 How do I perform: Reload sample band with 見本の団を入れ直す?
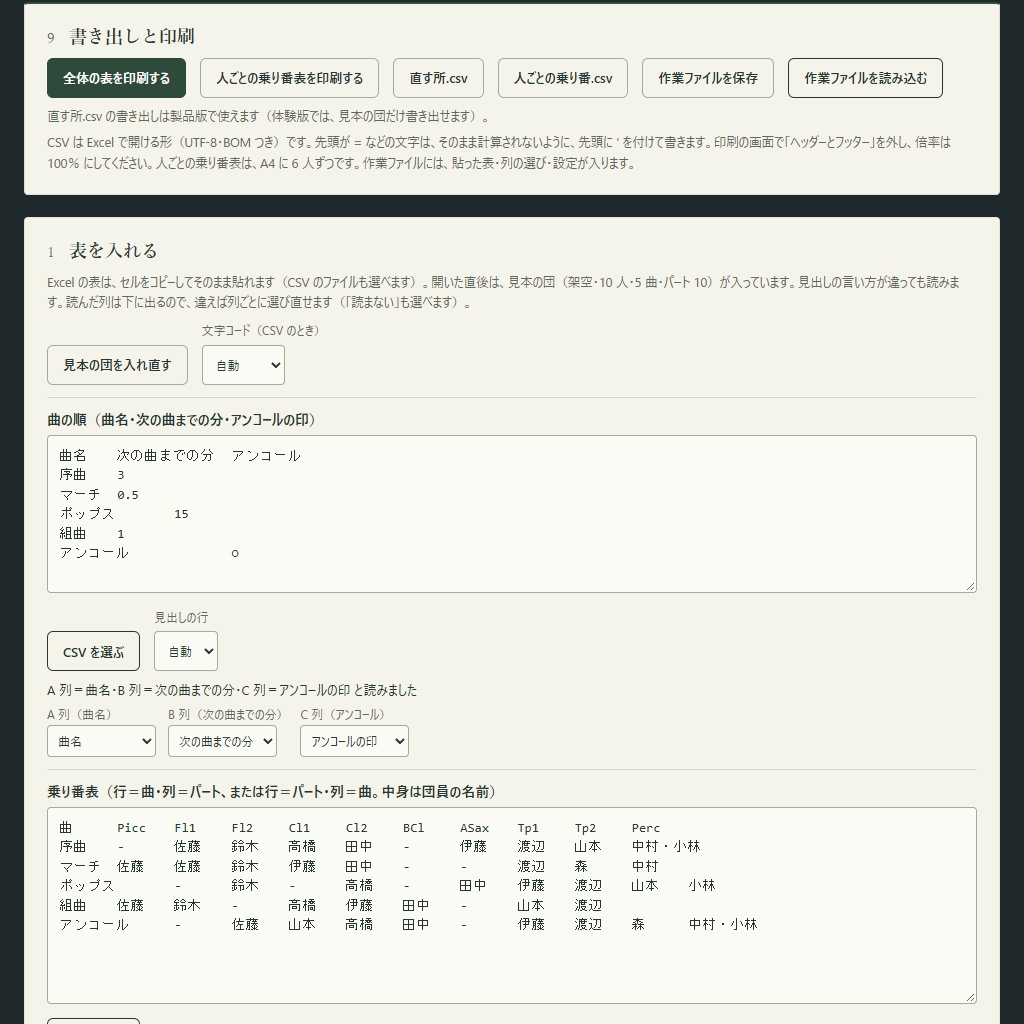(x=118, y=365)
